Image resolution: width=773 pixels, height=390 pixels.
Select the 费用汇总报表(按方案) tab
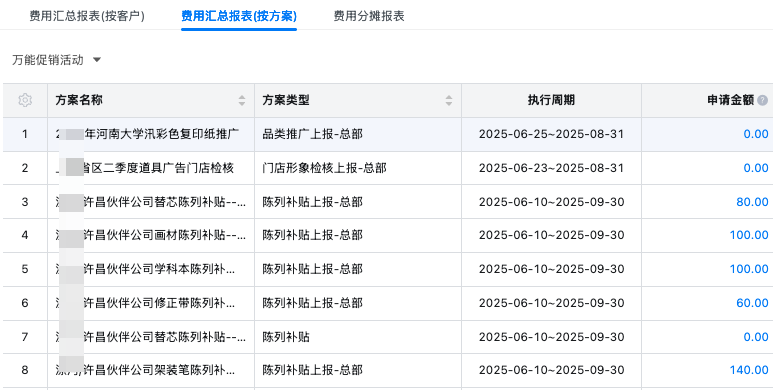coord(239,16)
